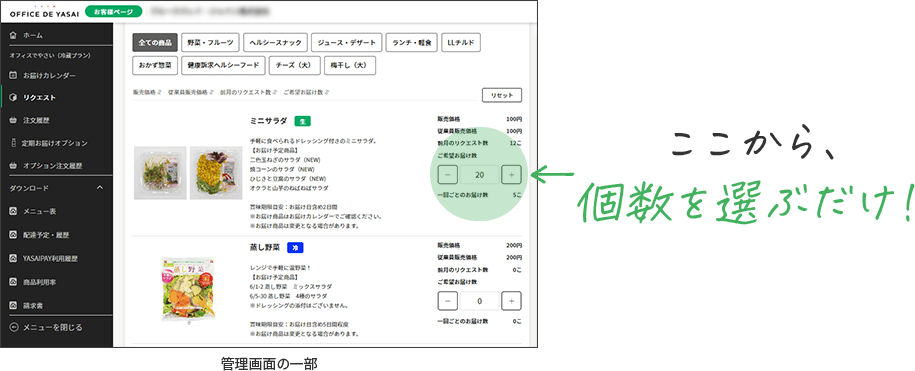Sort by 従業員販売価格
Viewport: 915px width, 371px height.
(x=191, y=92)
